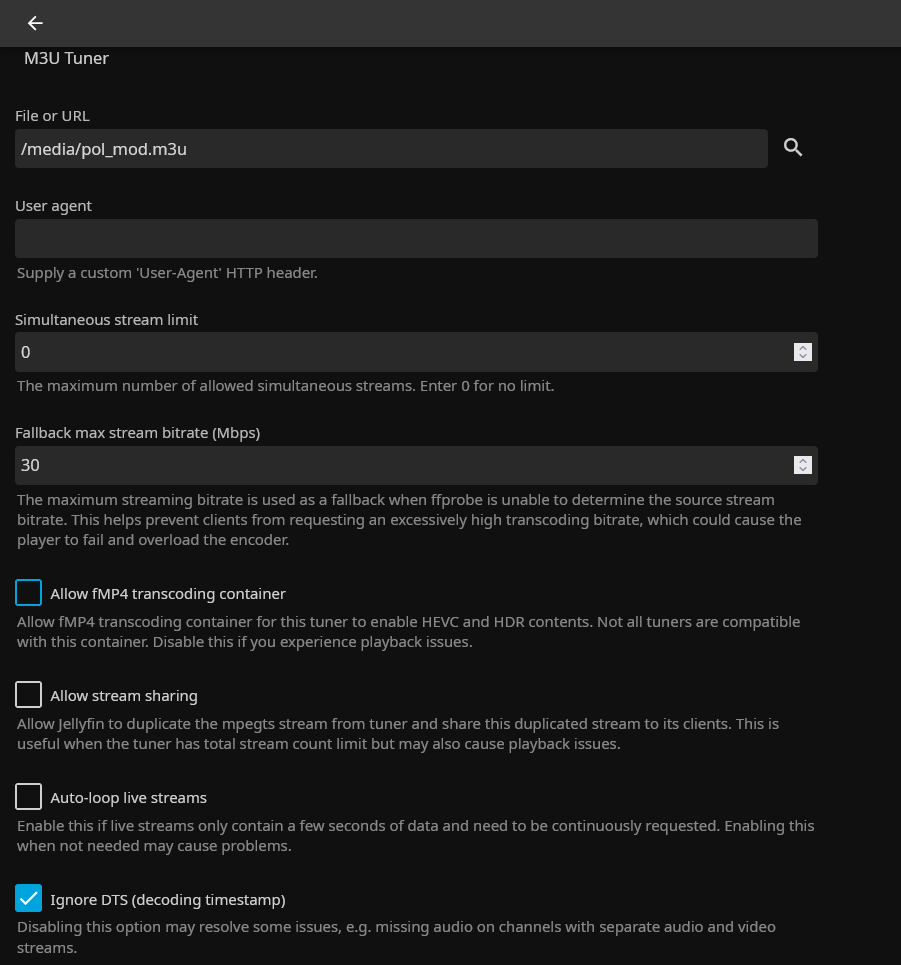Viewport: 901px width, 965px height.
Task: Enable Allow fMP4 transcoding container checkbox
Action: tap(29, 593)
